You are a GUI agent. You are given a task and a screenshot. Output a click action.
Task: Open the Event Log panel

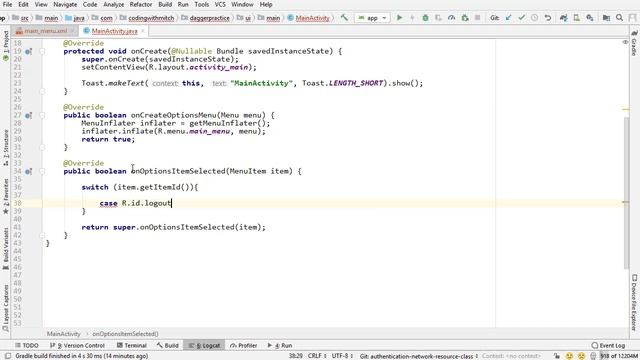click(x=609, y=345)
